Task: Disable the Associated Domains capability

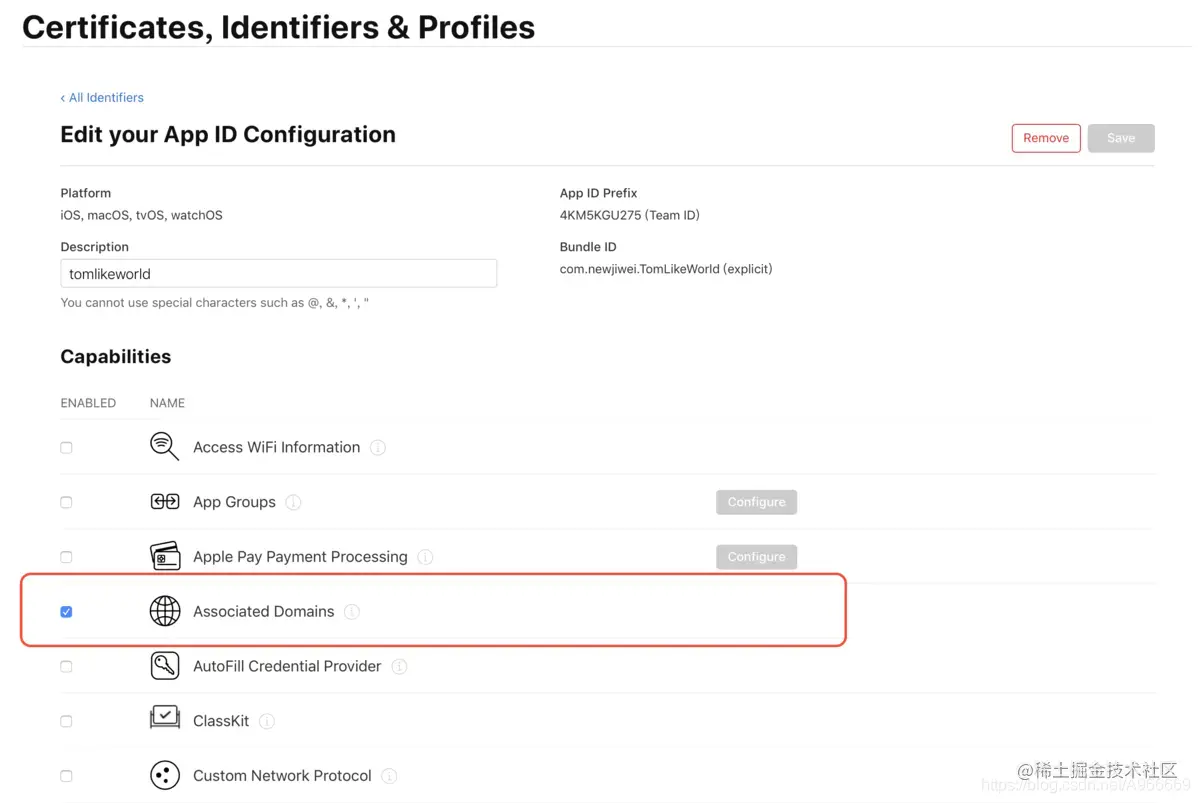Action: point(66,611)
